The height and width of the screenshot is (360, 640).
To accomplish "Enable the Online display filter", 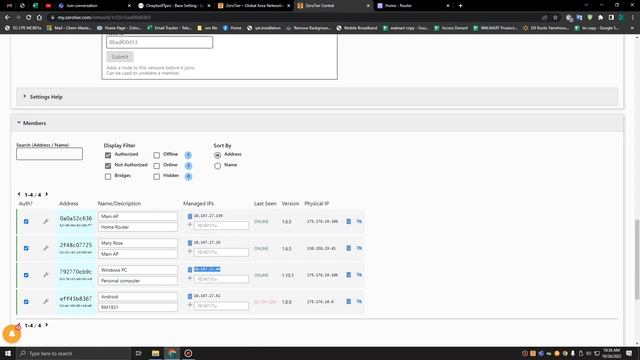I will (x=157, y=166).
